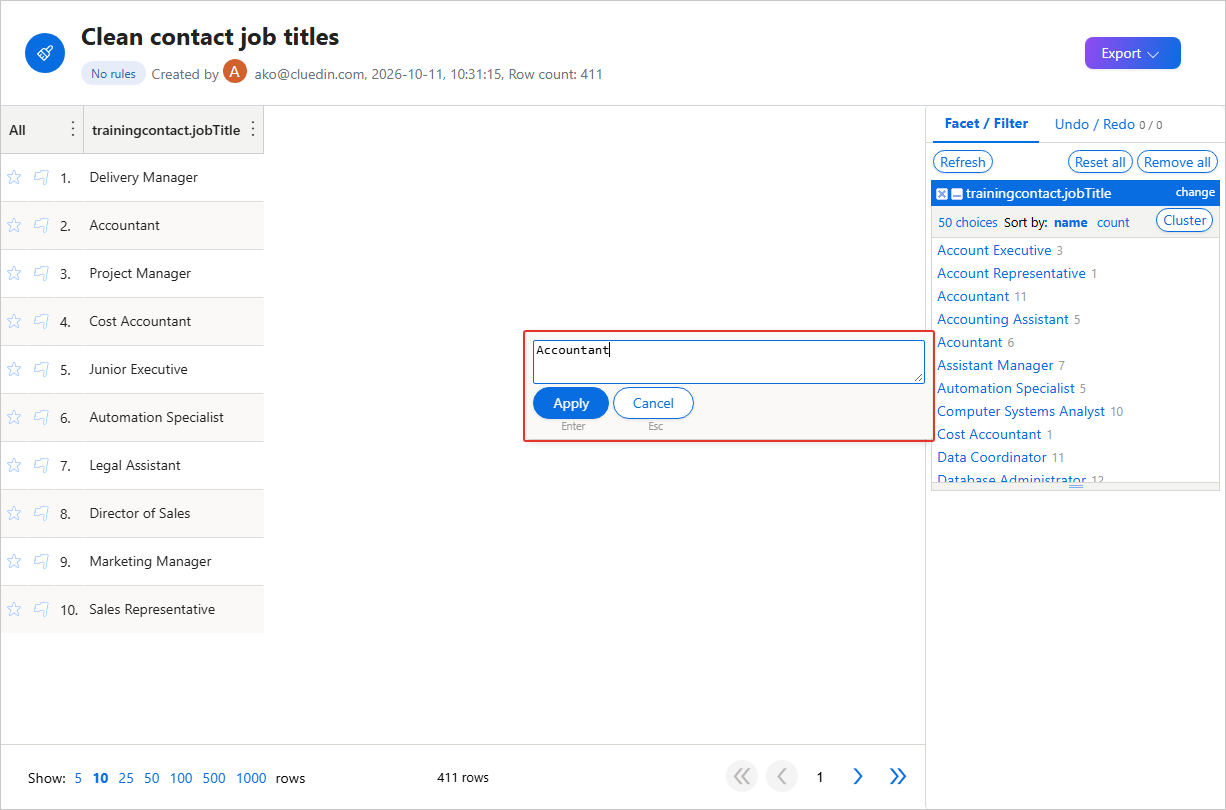
Task: Star the Automation Specialist row
Action: (14, 417)
